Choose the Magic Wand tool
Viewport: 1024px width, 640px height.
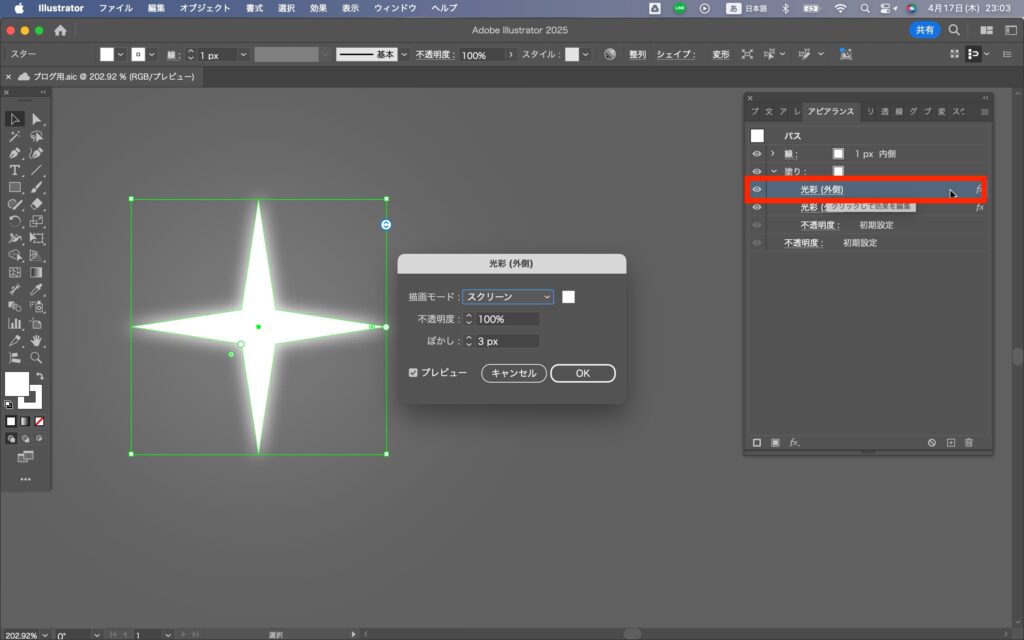(14, 136)
